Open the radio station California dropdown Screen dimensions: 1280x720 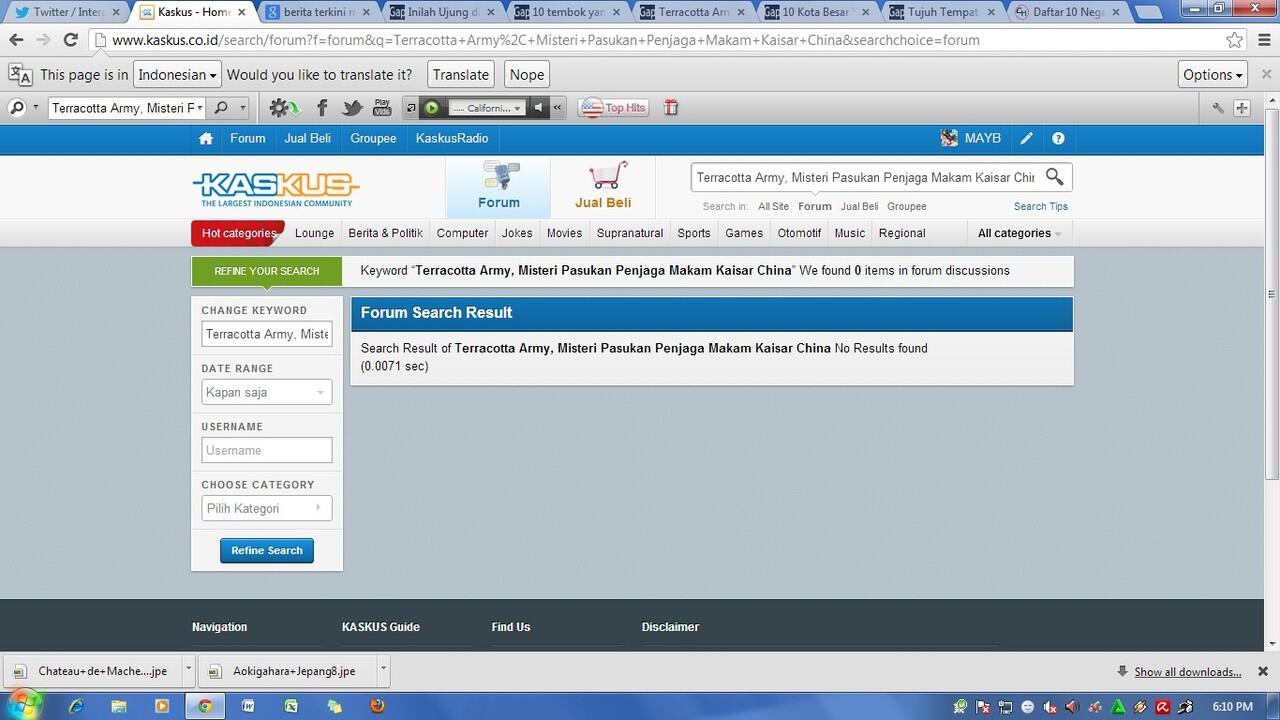point(486,108)
